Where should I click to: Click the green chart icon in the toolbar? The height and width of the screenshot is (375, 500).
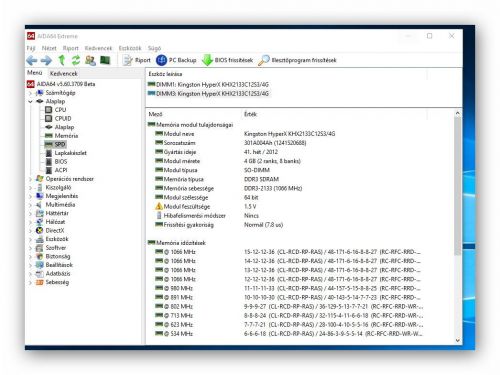pyautogui.click(x=105, y=60)
